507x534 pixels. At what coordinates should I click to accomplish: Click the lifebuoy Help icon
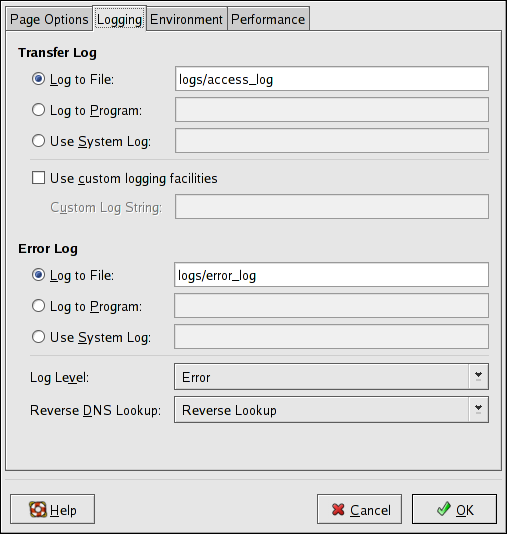pyautogui.click(x=38, y=509)
